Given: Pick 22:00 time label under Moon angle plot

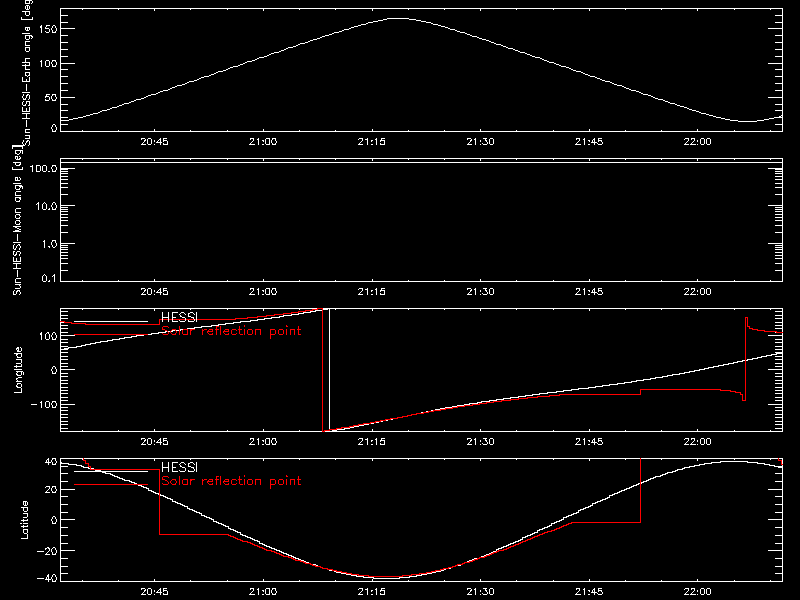Looking at the screenshot, I should coord(697,292).
